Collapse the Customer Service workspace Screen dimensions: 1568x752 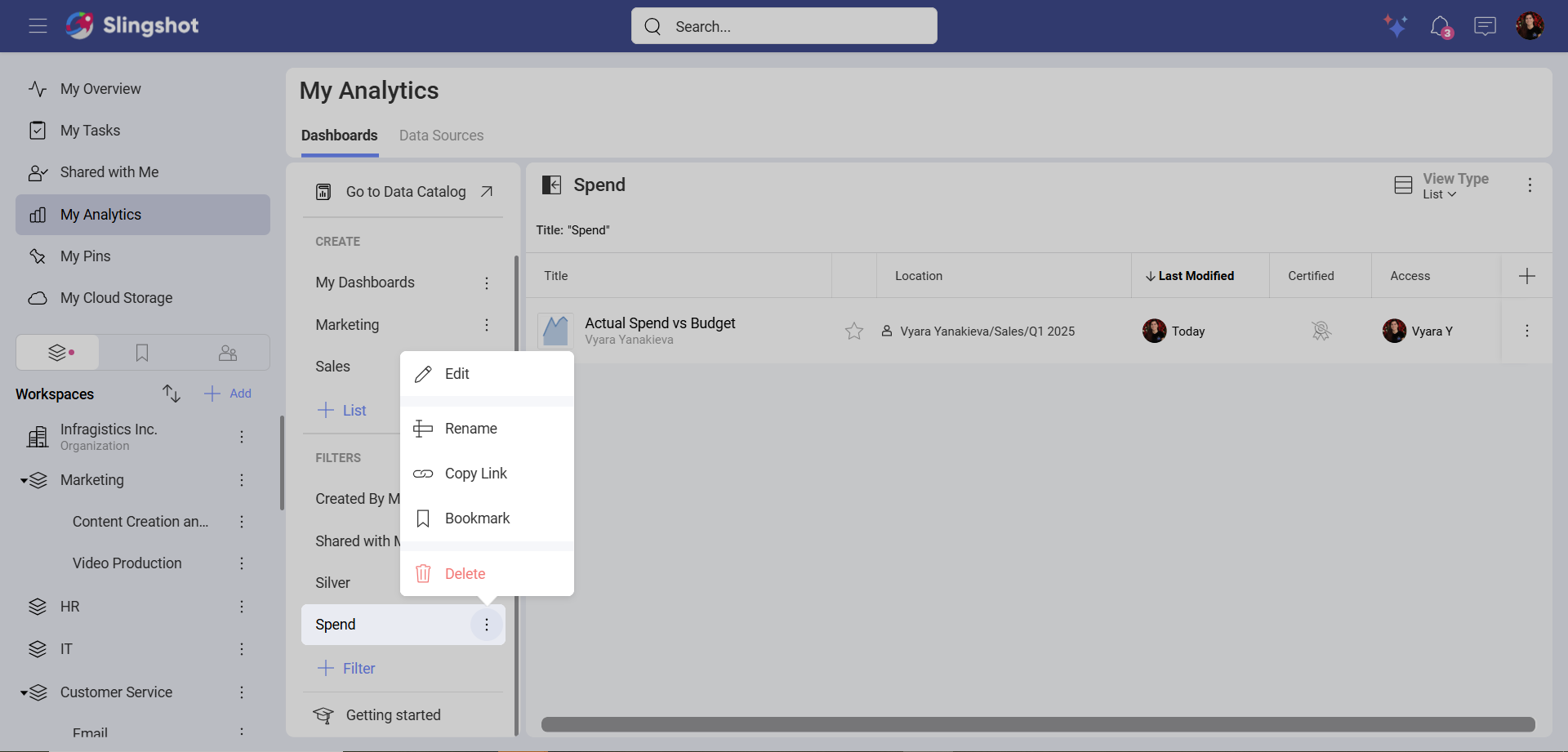tap(24, 692)
